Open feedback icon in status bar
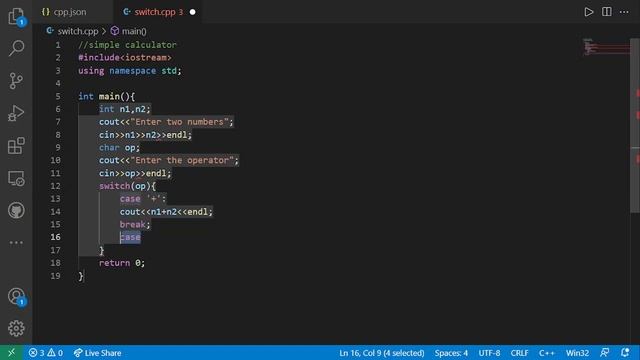 coord(604,353)
